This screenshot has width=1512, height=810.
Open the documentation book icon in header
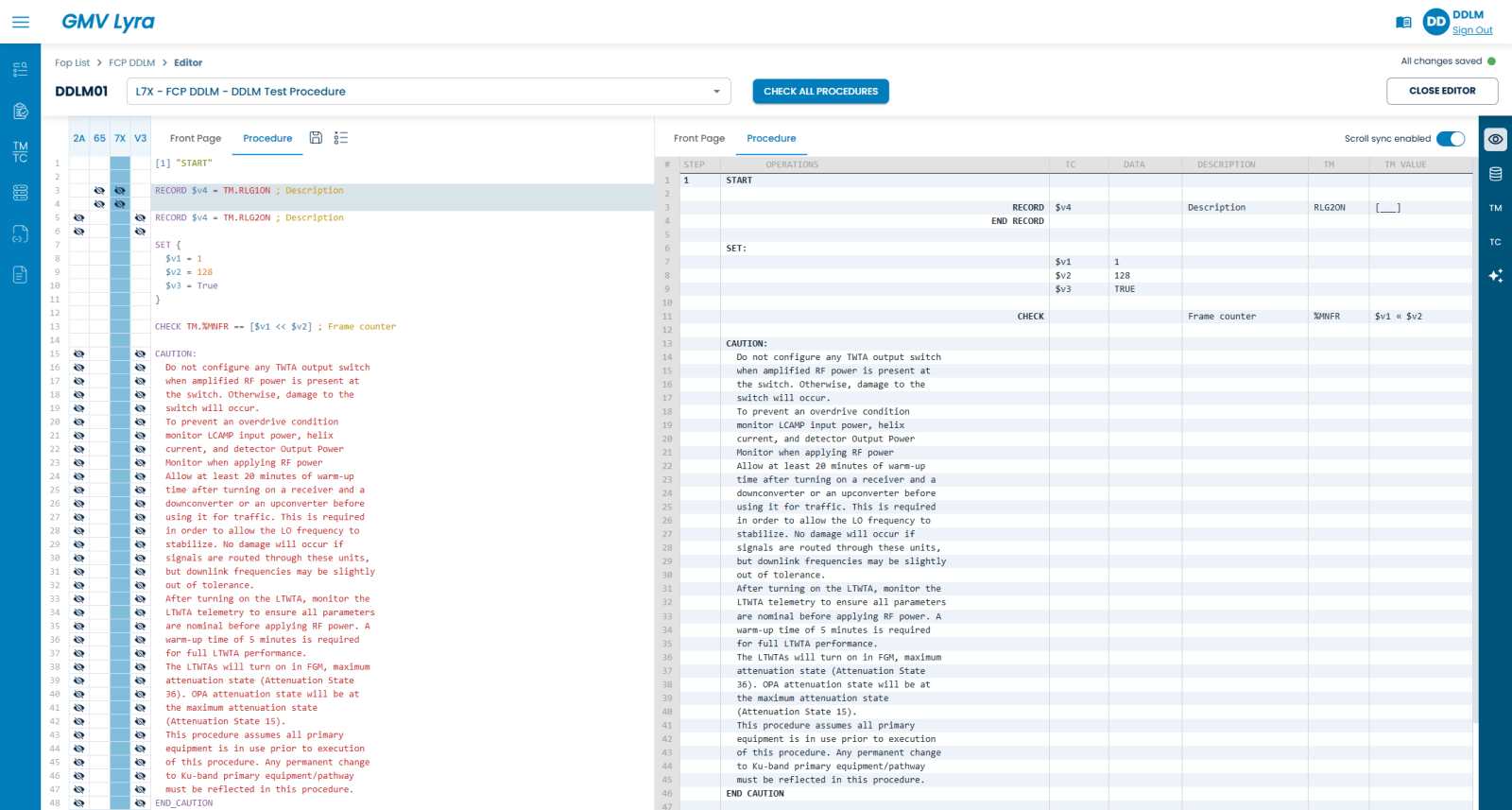pyautogui.click(x=1403, y=23)
